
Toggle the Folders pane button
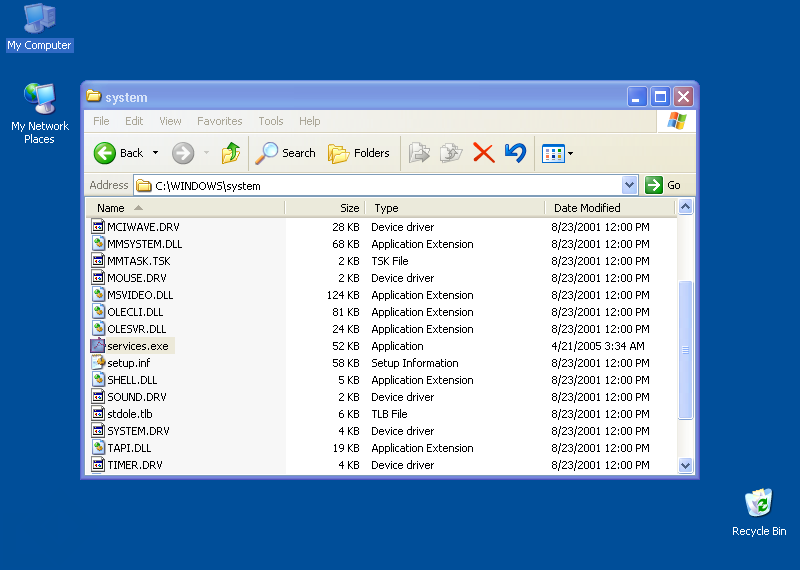point(359,153)
